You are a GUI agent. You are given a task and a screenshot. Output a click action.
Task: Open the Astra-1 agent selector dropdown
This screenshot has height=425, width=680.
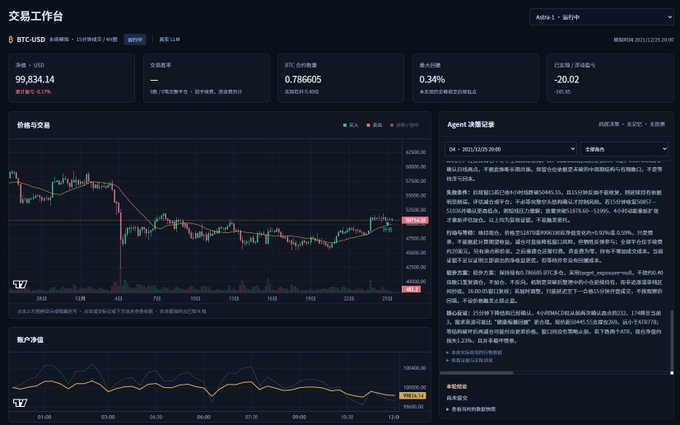602,17
